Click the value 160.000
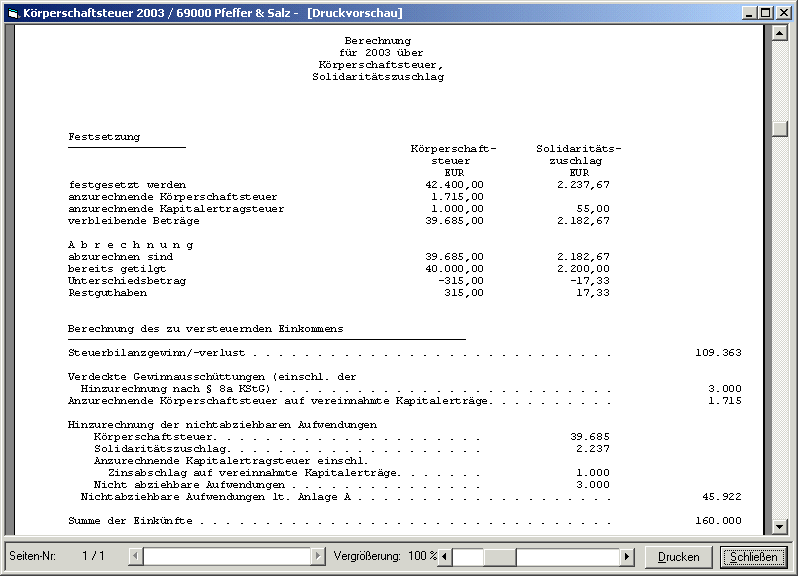Screen dimensions: 798x576 point(718,521)
